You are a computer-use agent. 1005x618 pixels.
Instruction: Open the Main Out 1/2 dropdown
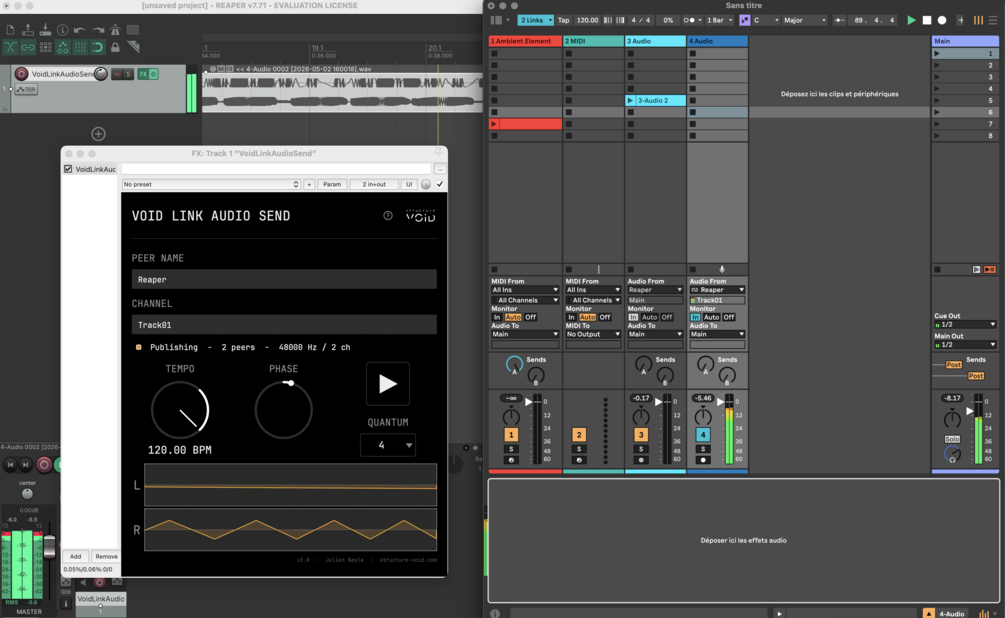[x=965, y=345]
